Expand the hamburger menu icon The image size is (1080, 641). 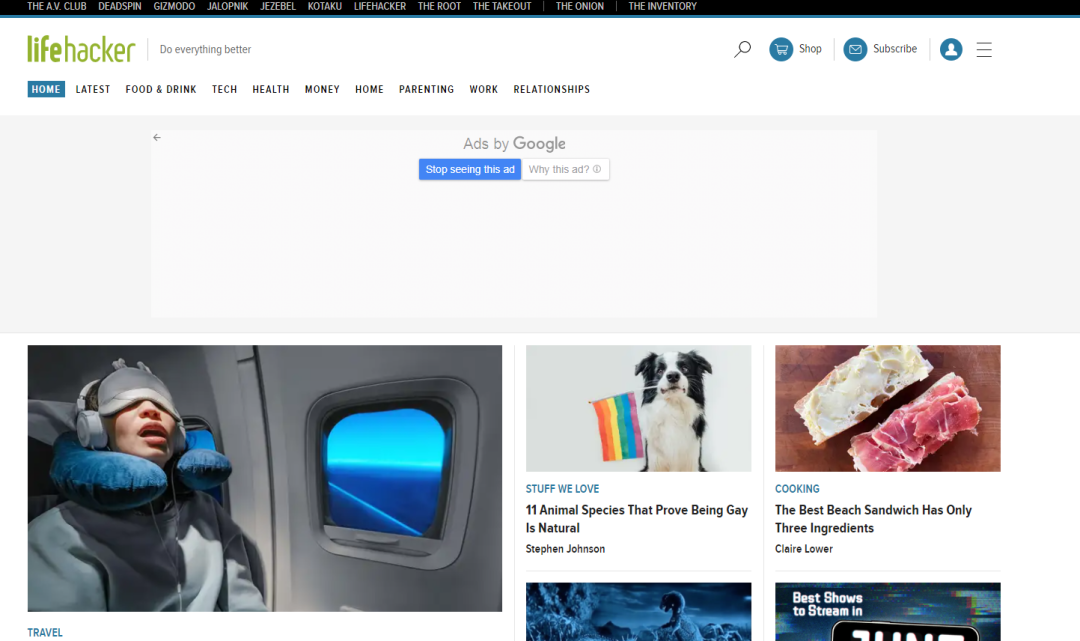tap(984, 49)
